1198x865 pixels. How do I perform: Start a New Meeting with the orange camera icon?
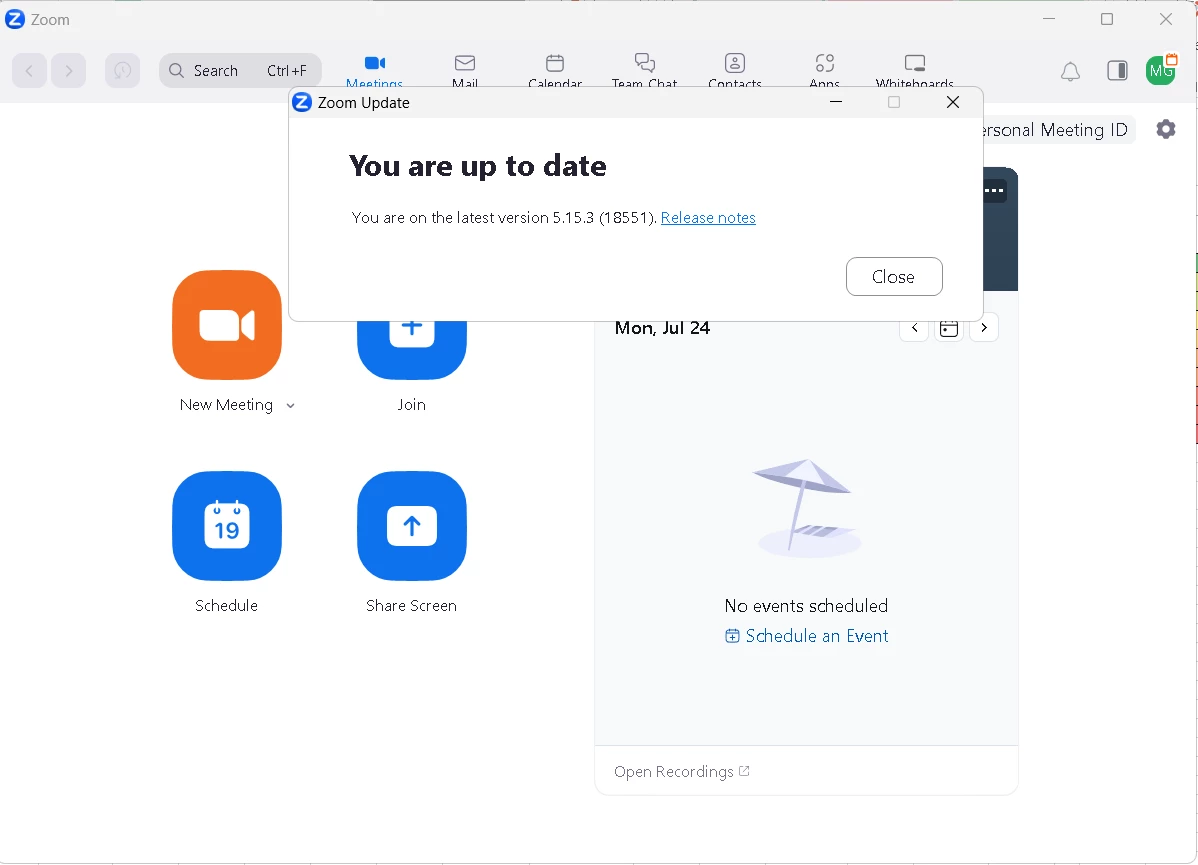click(227, 325)
